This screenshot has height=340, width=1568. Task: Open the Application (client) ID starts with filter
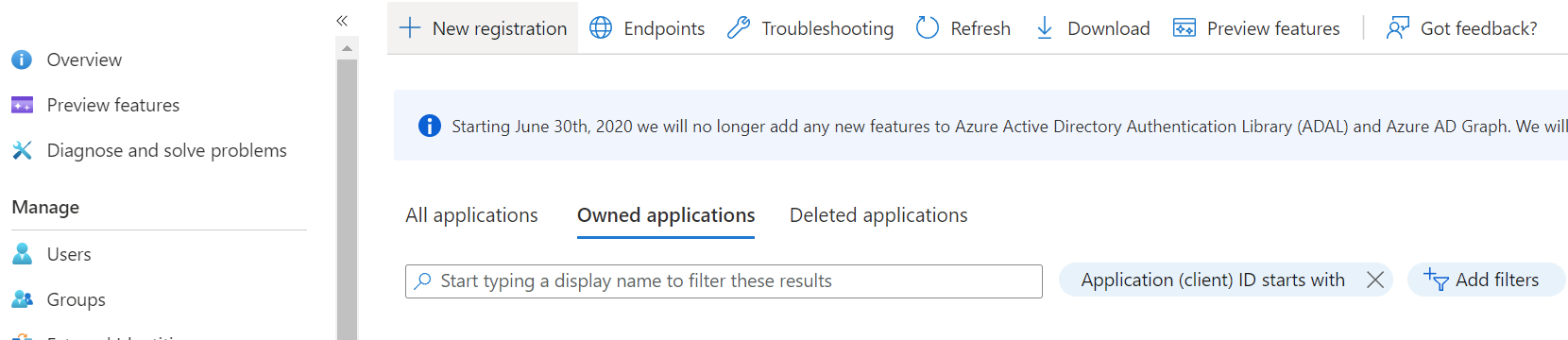[1213, 280]
